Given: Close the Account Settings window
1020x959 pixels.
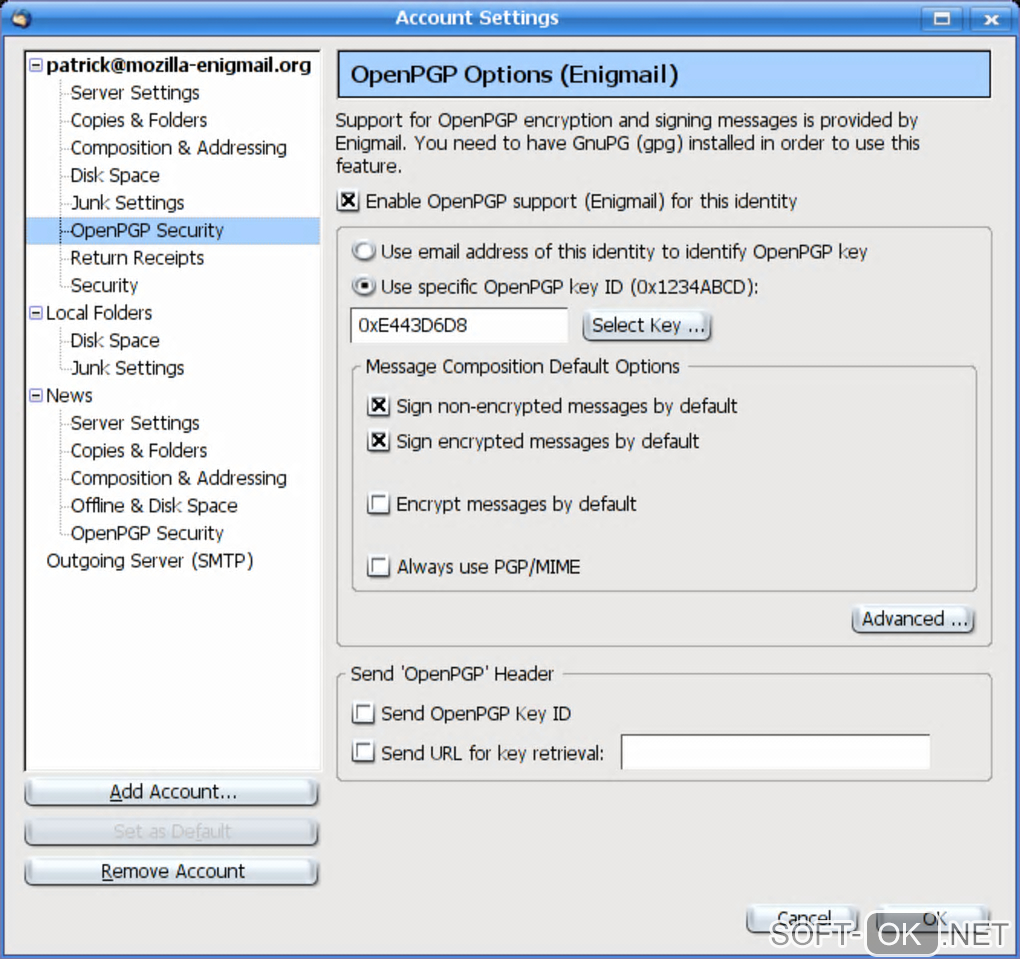Looking at the screenshot, I should click(991, 18).
